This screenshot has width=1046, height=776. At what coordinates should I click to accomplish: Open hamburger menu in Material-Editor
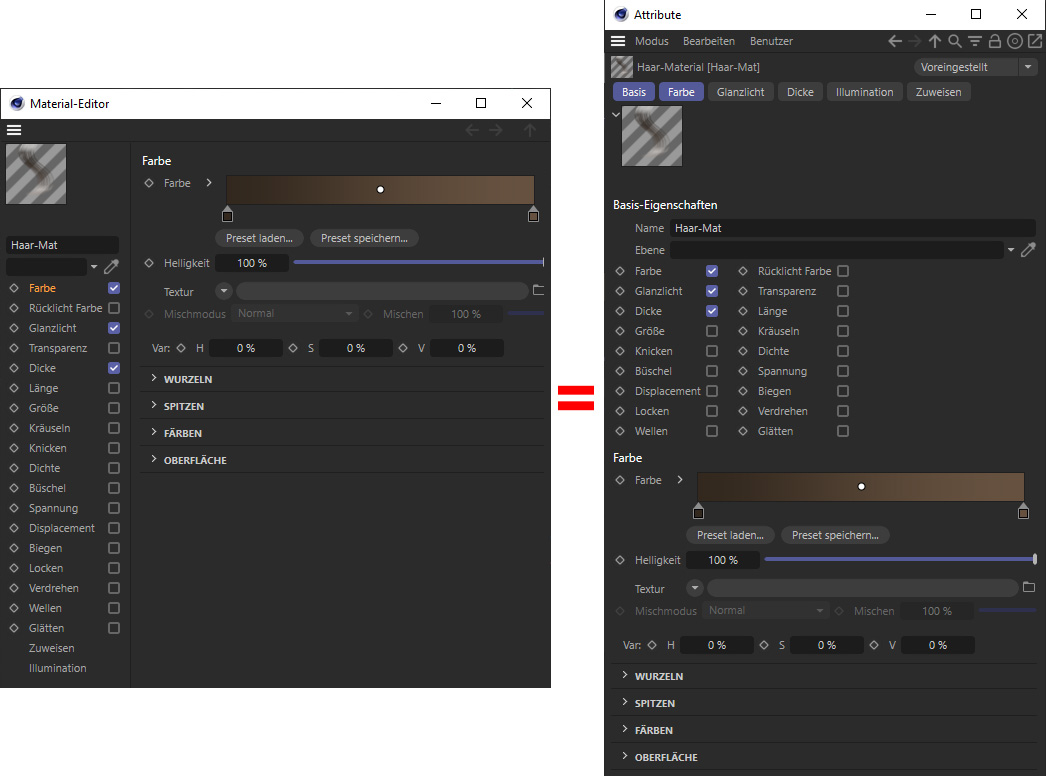coord(14,130)
